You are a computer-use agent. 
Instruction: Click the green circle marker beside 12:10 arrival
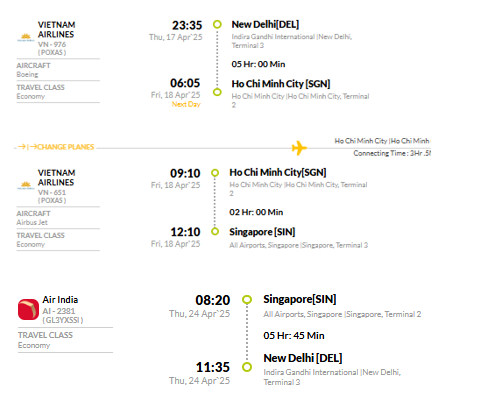click(215, 231)
